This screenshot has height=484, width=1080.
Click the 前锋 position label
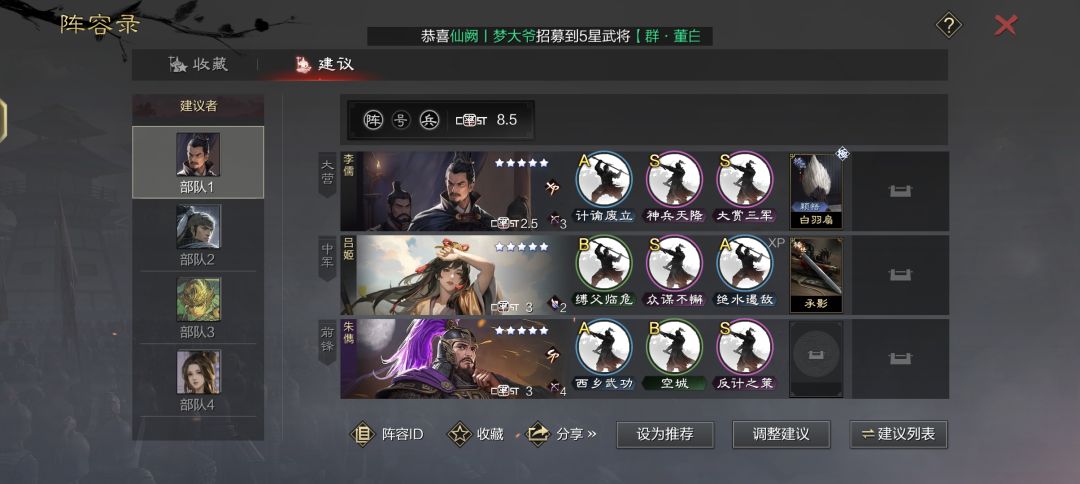[327, 341]
